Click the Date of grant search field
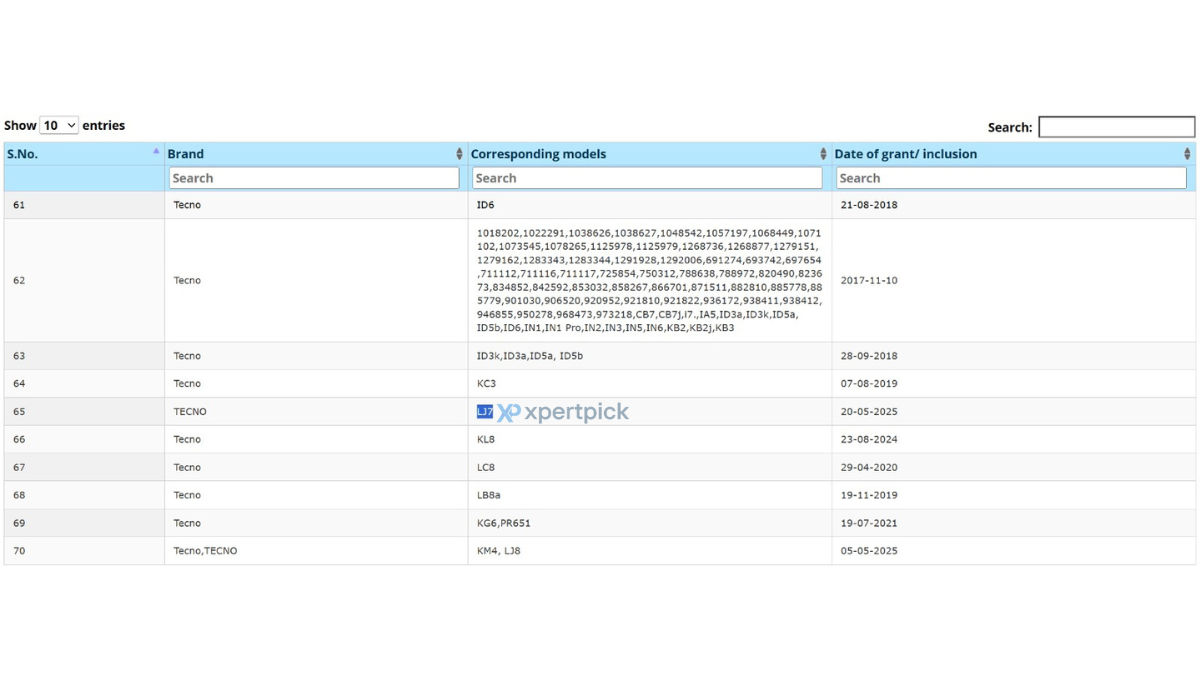The height and width of the screenshot is (680, 1200). coord(1011,178)
